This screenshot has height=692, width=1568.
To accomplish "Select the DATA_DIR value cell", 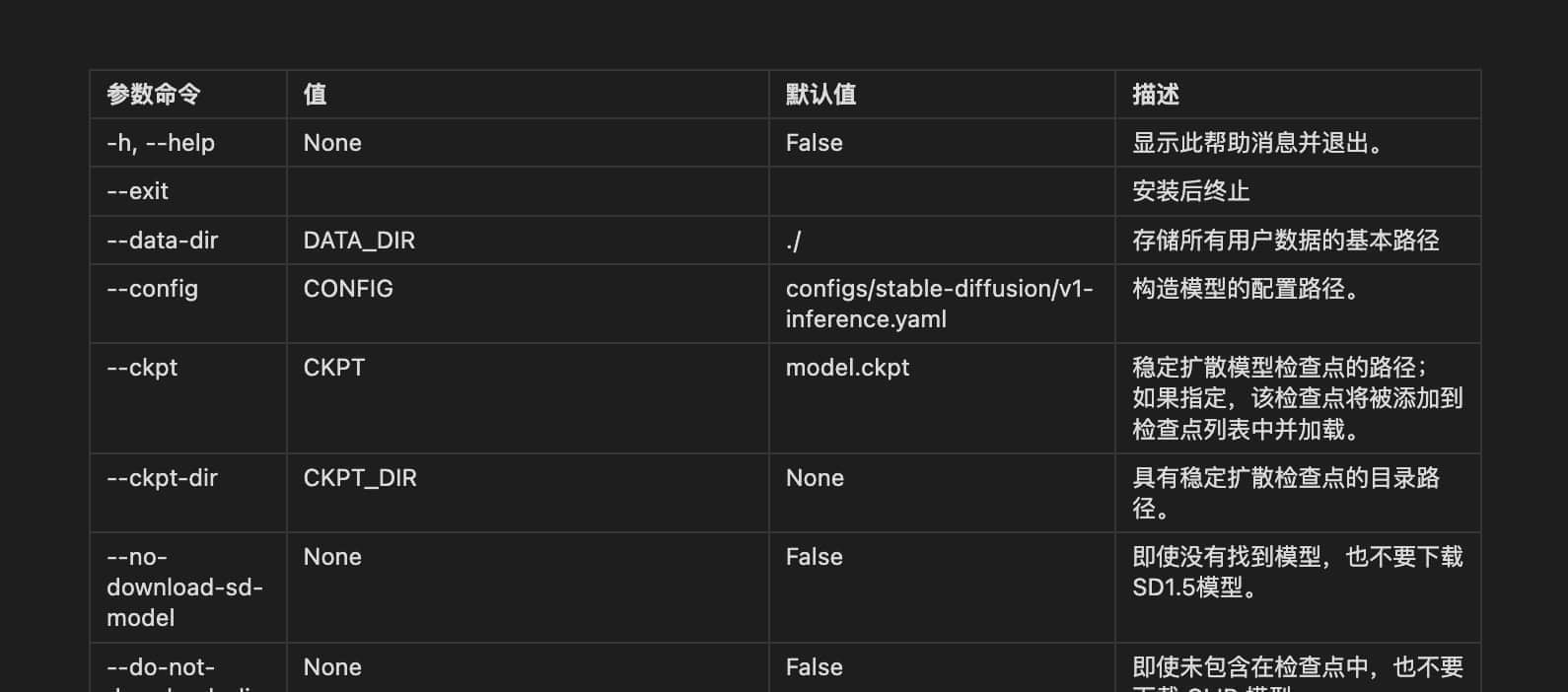I will click(x=359, y=241).
